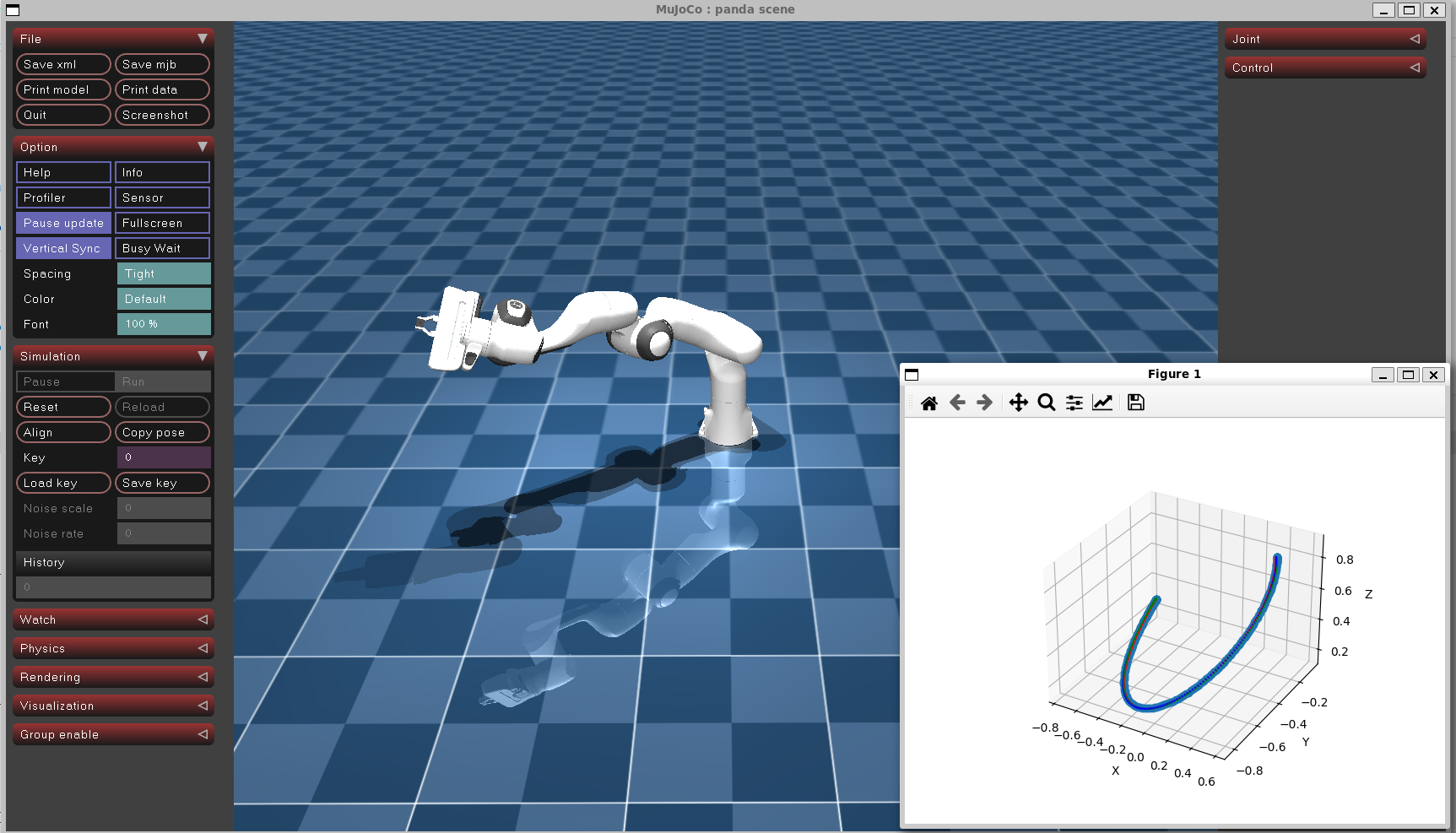This screenshot has width=1456, height=833.
Task: Click Print data button
Action: 162,89
